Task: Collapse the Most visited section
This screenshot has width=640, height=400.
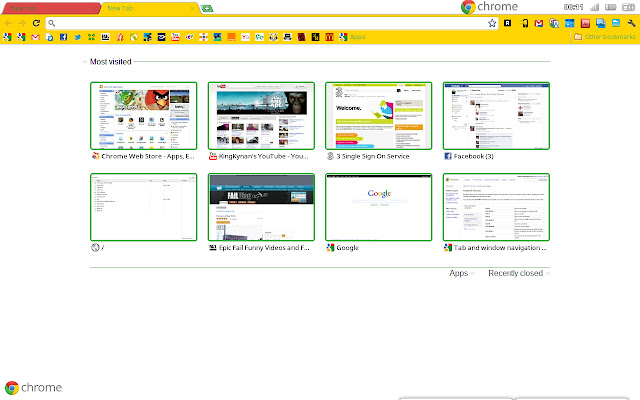Action: [85, 62]
